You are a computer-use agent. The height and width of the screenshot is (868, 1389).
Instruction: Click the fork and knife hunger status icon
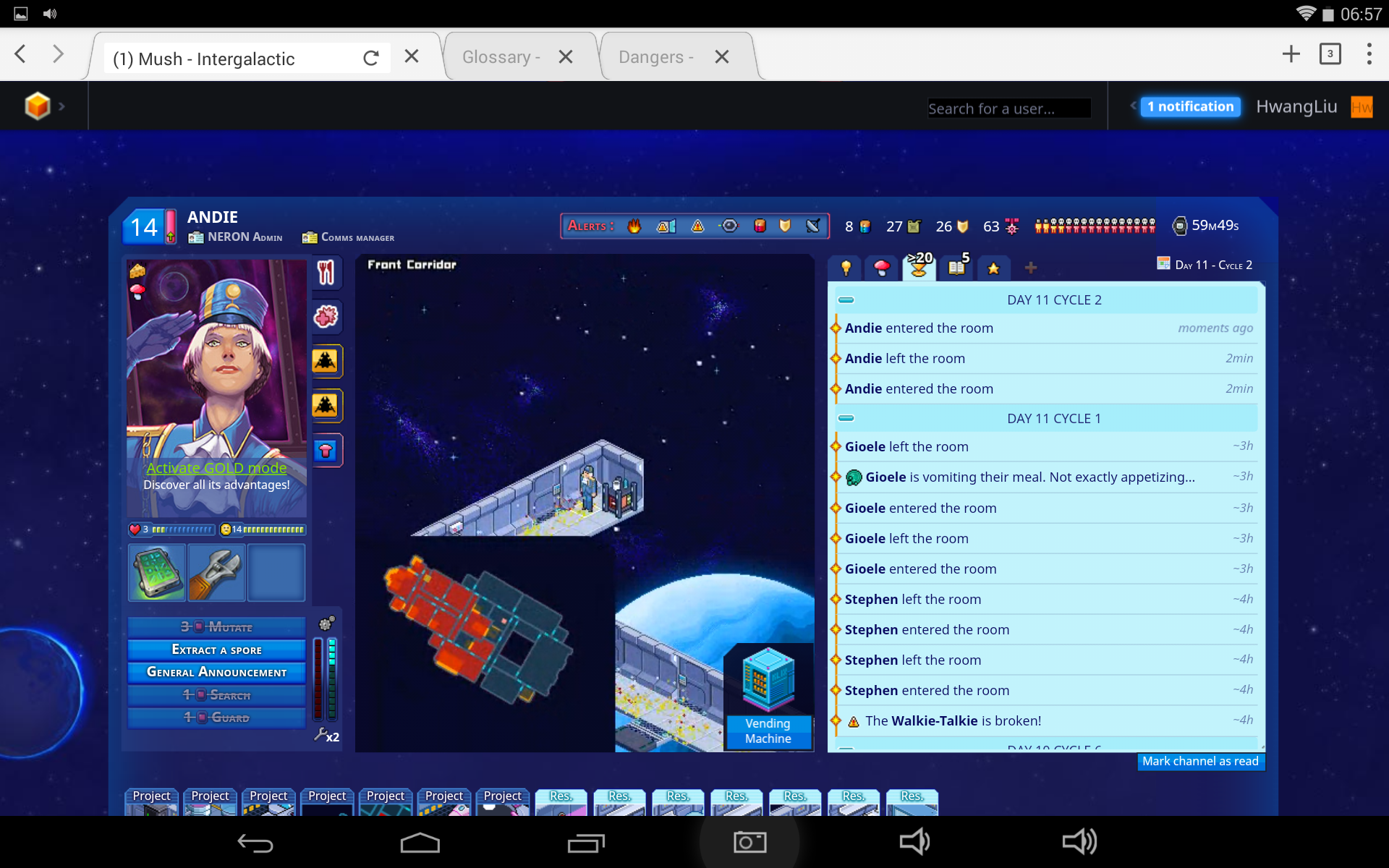(326, 273)
